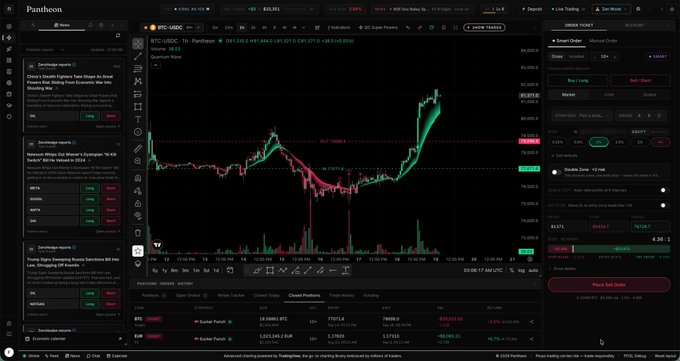Click the Show Trades button
Screen dimensions: 680x361
484,27
